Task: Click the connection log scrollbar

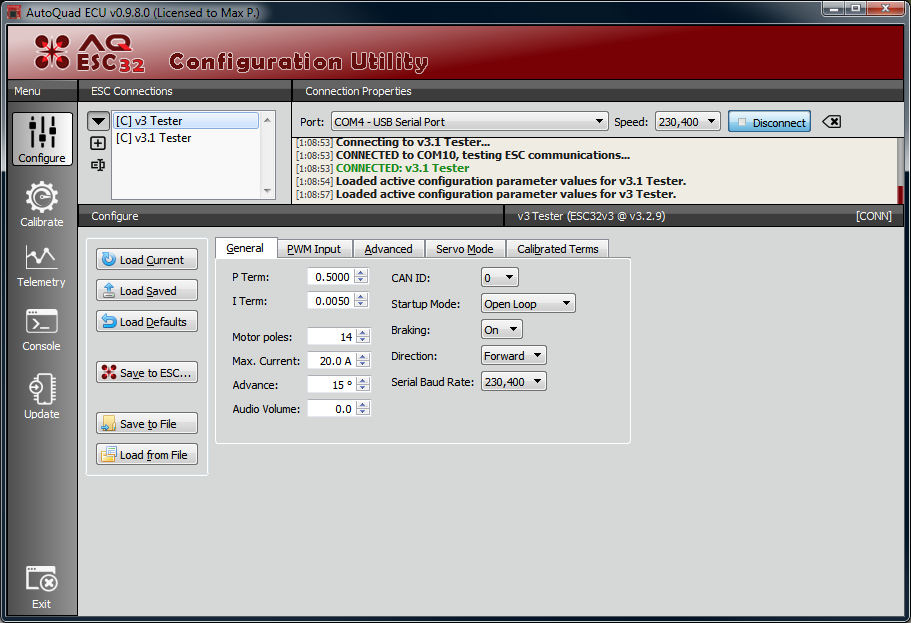Action: 901,171
